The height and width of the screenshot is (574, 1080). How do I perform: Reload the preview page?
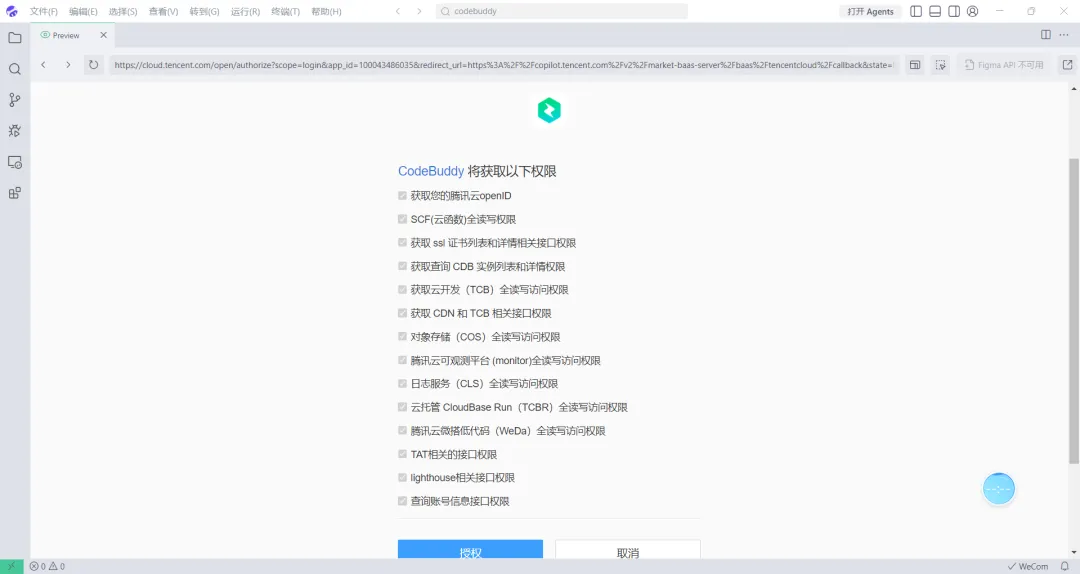click(93, 65)
